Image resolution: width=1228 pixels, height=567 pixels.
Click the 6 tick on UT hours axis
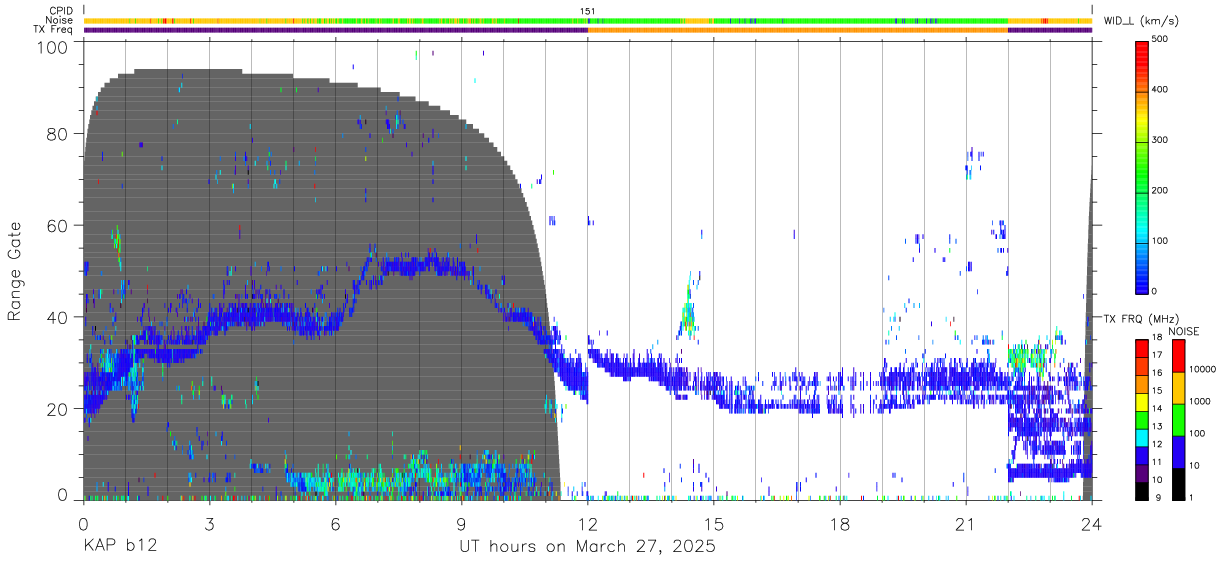335,524
